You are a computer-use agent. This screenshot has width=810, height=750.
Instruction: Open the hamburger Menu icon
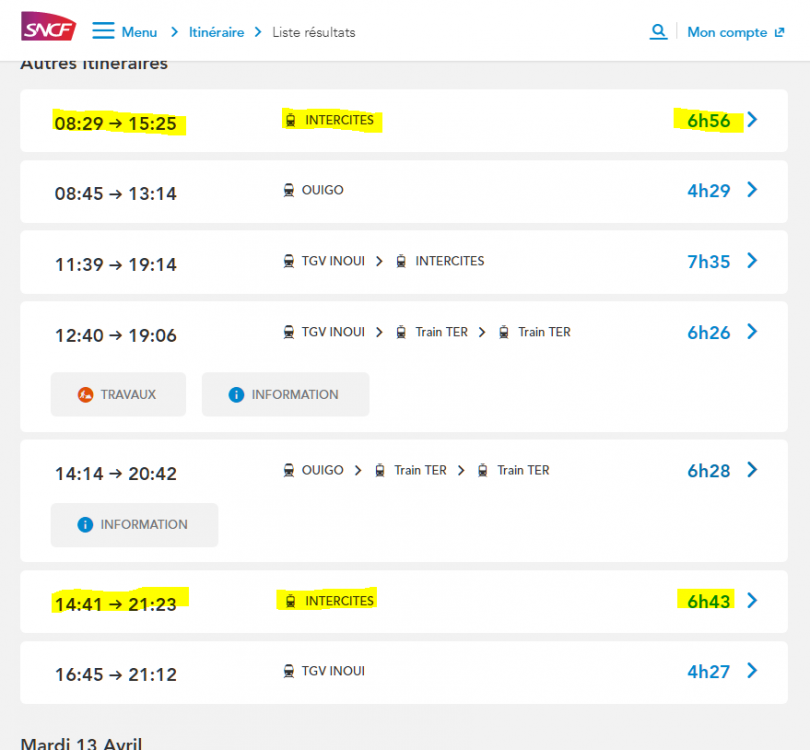coord(103,31)
